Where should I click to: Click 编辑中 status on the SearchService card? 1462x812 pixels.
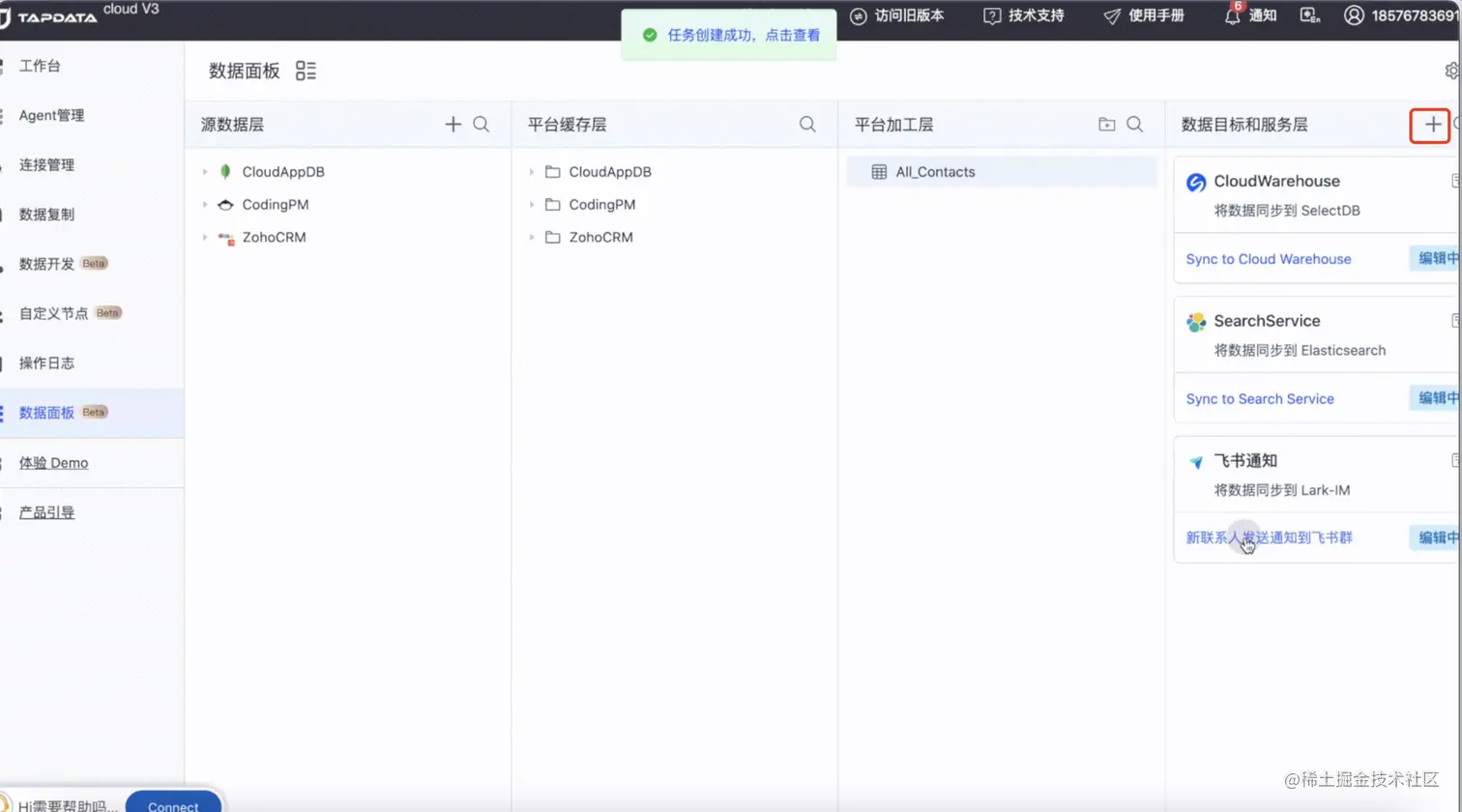(1436, 397)
